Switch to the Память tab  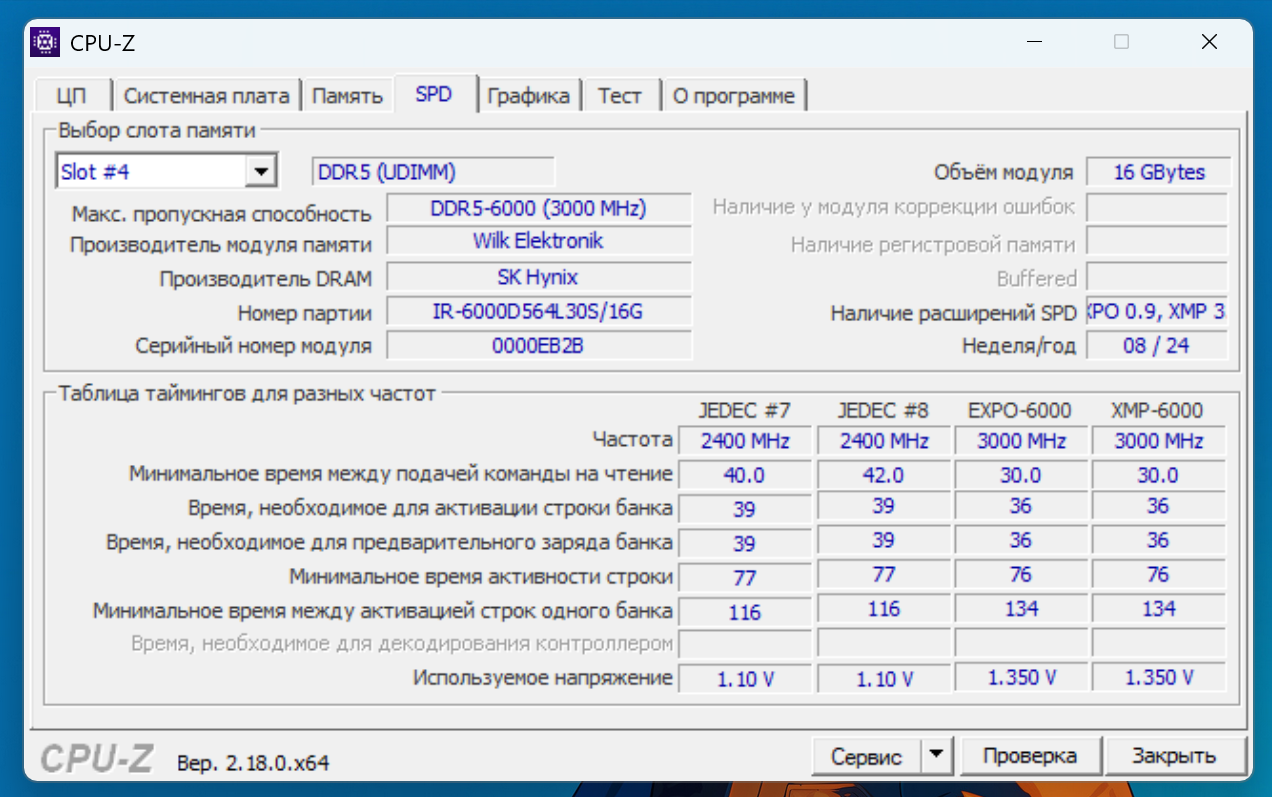(x=347, y=96)
